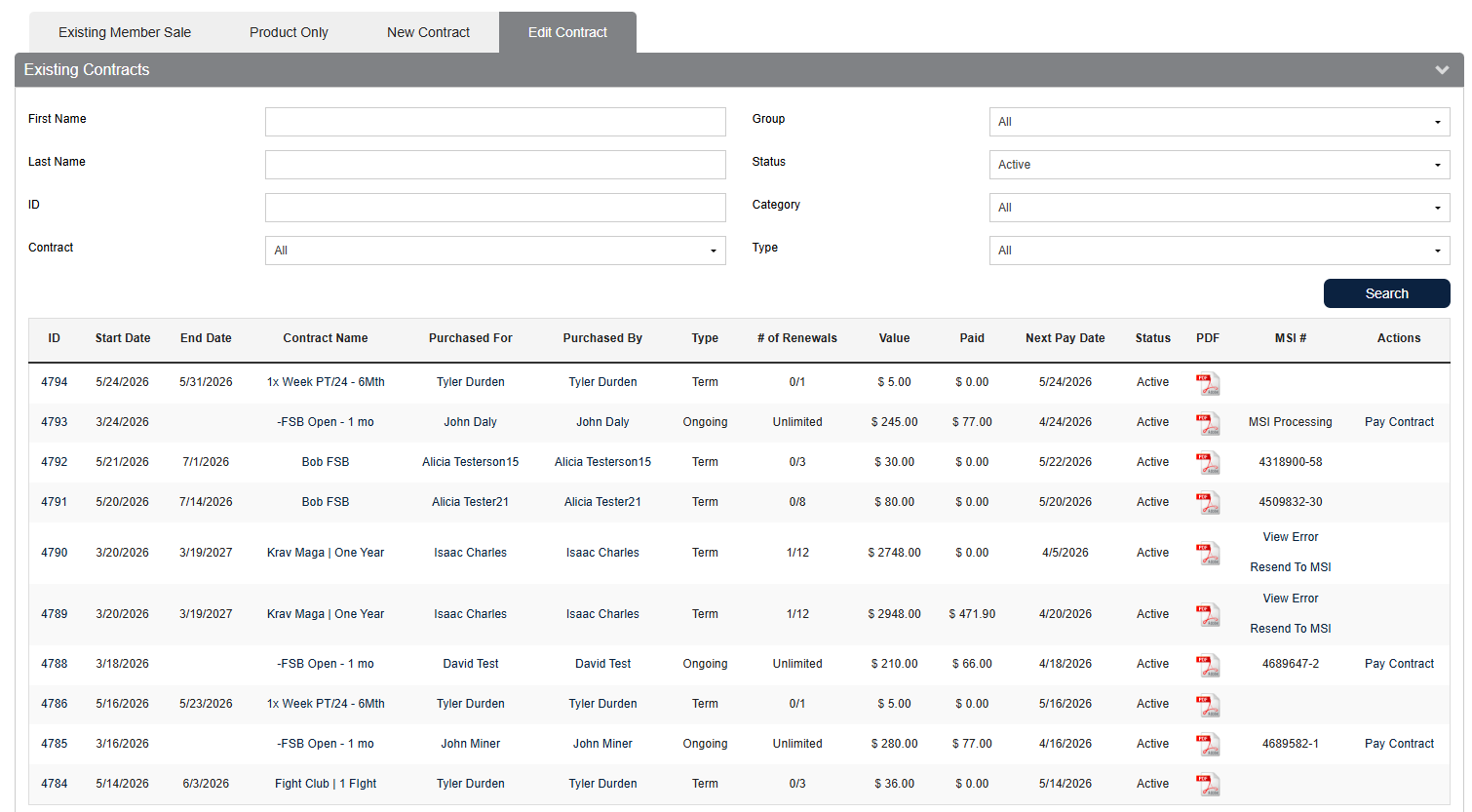Click Pay Contract for John Daly

(x=1399, y=422)
